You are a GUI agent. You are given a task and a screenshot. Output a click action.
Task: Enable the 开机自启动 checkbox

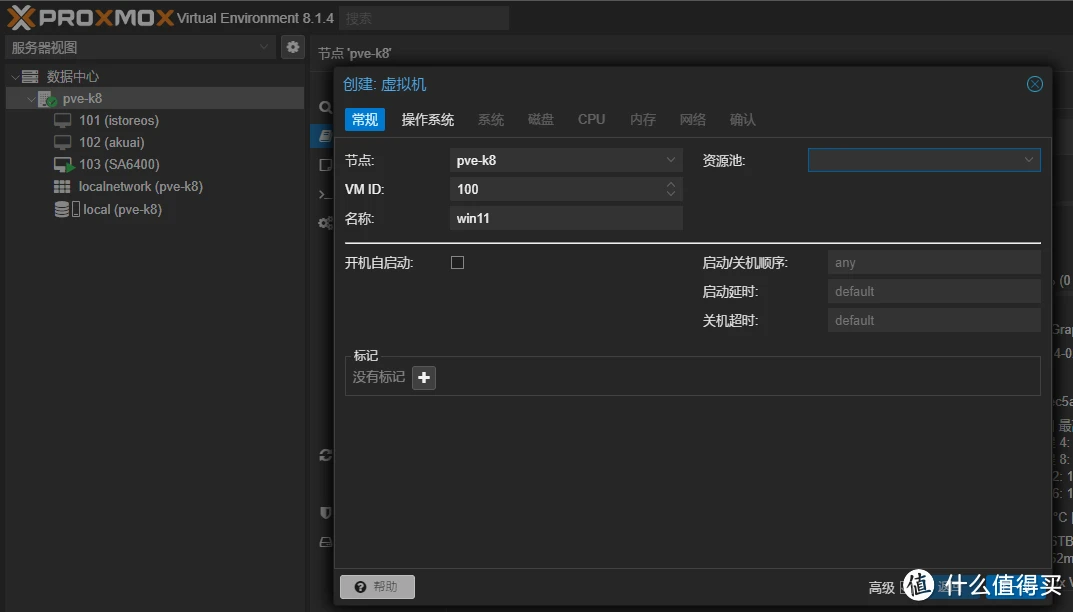coord(457,263)
